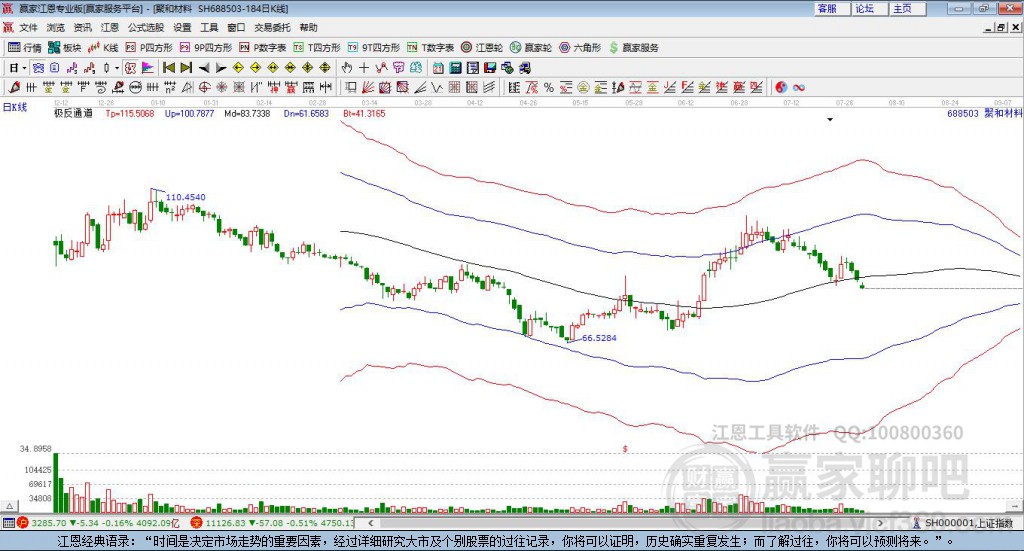Screen dimensions: 1024x551
Task: Click the Dn=61.6583 value
Action: [306, 114]
